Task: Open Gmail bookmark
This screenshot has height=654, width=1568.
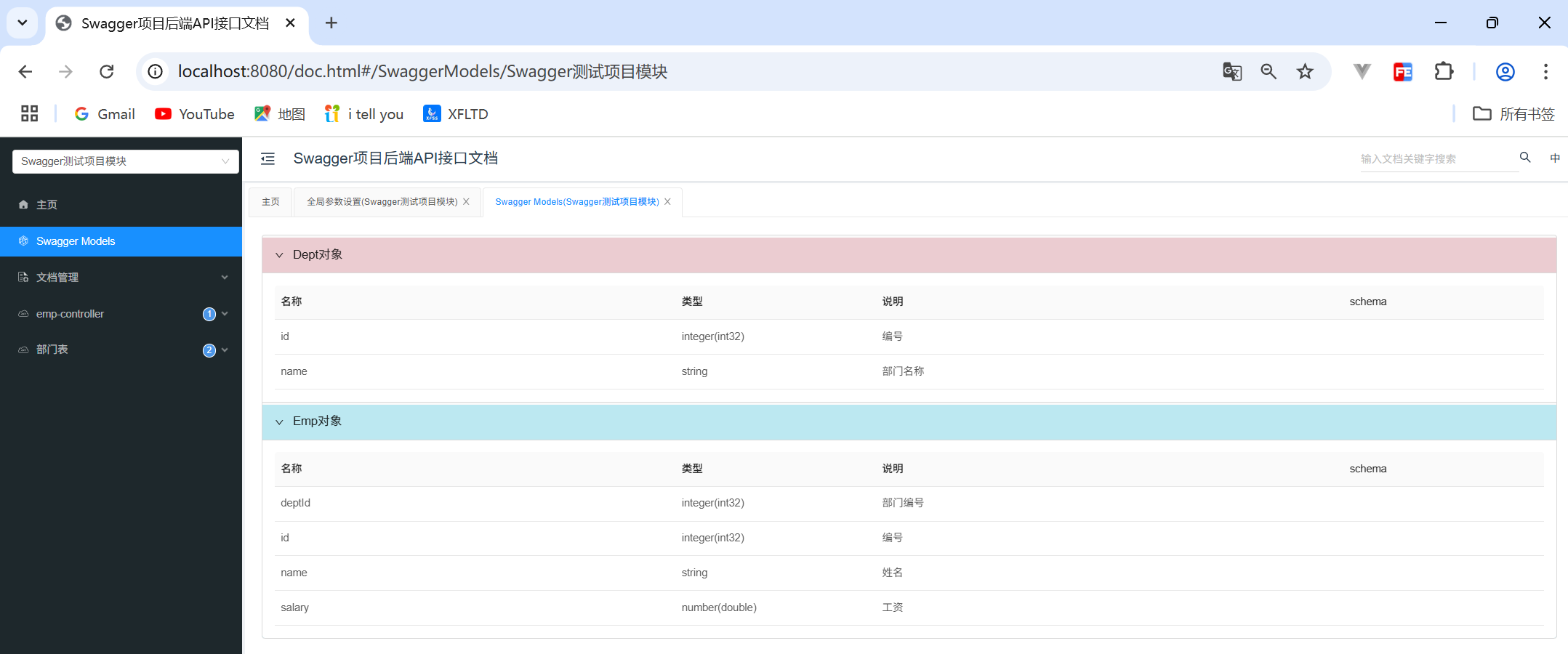Action: point(105,114)
